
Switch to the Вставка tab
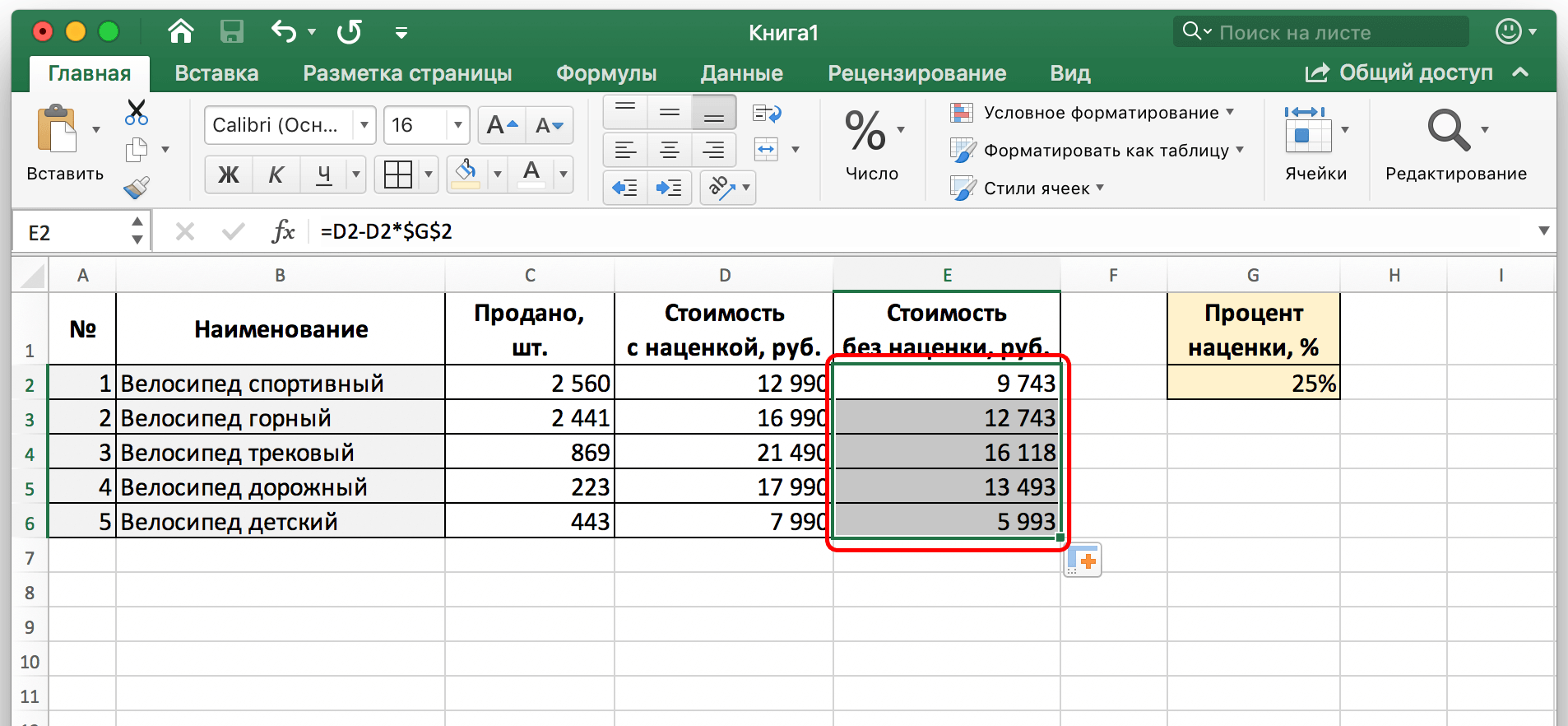click(x=216, y=73)
